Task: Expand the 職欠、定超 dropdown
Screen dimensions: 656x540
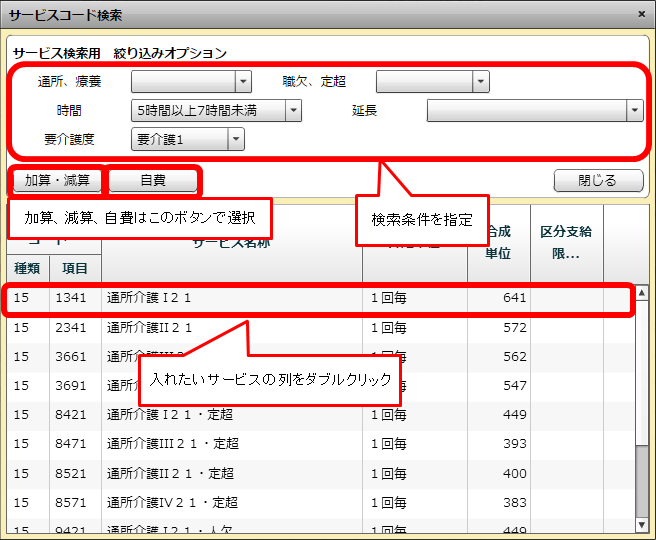Action: 481,82
